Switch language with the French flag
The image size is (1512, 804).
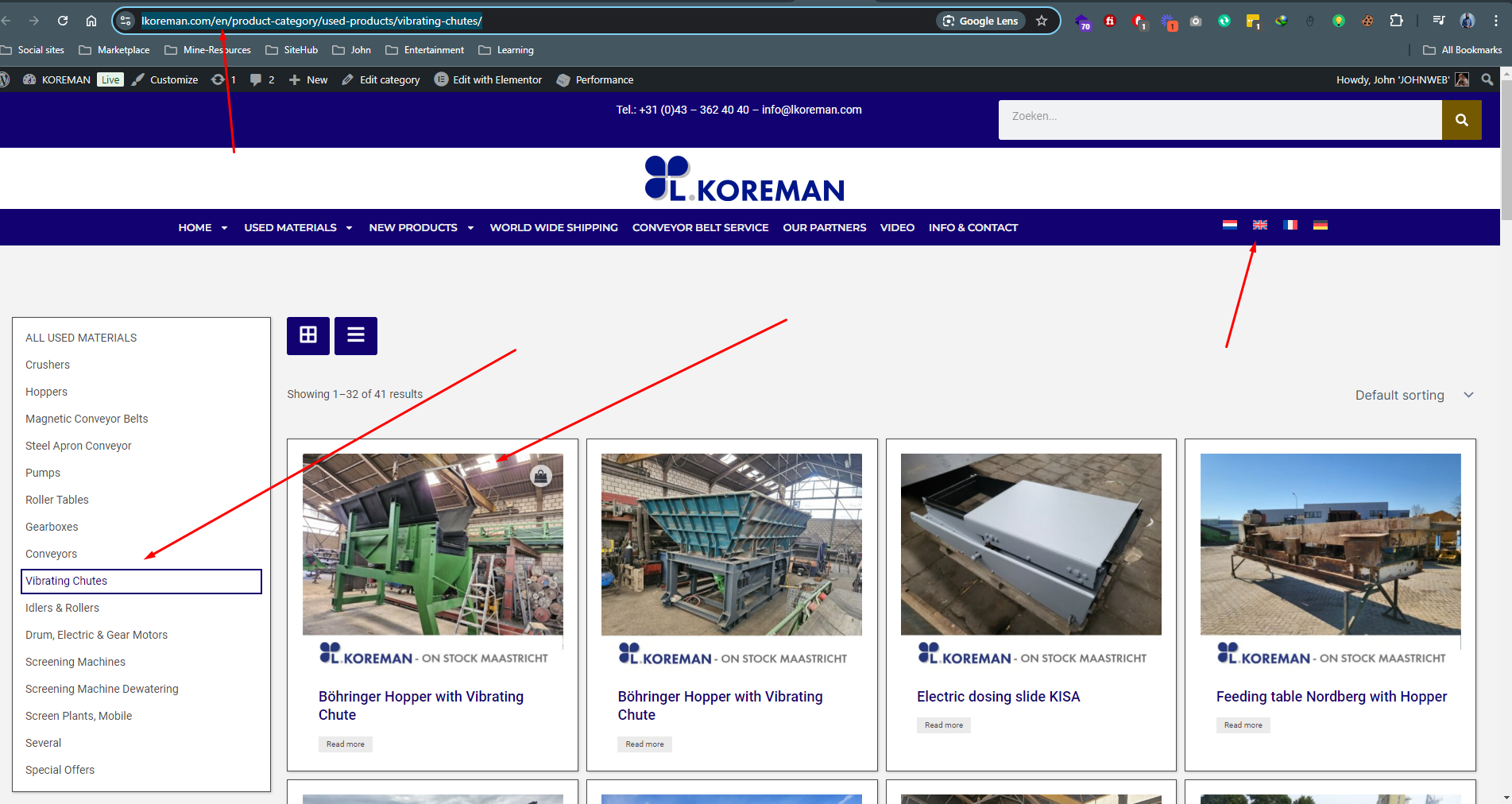1290,225
